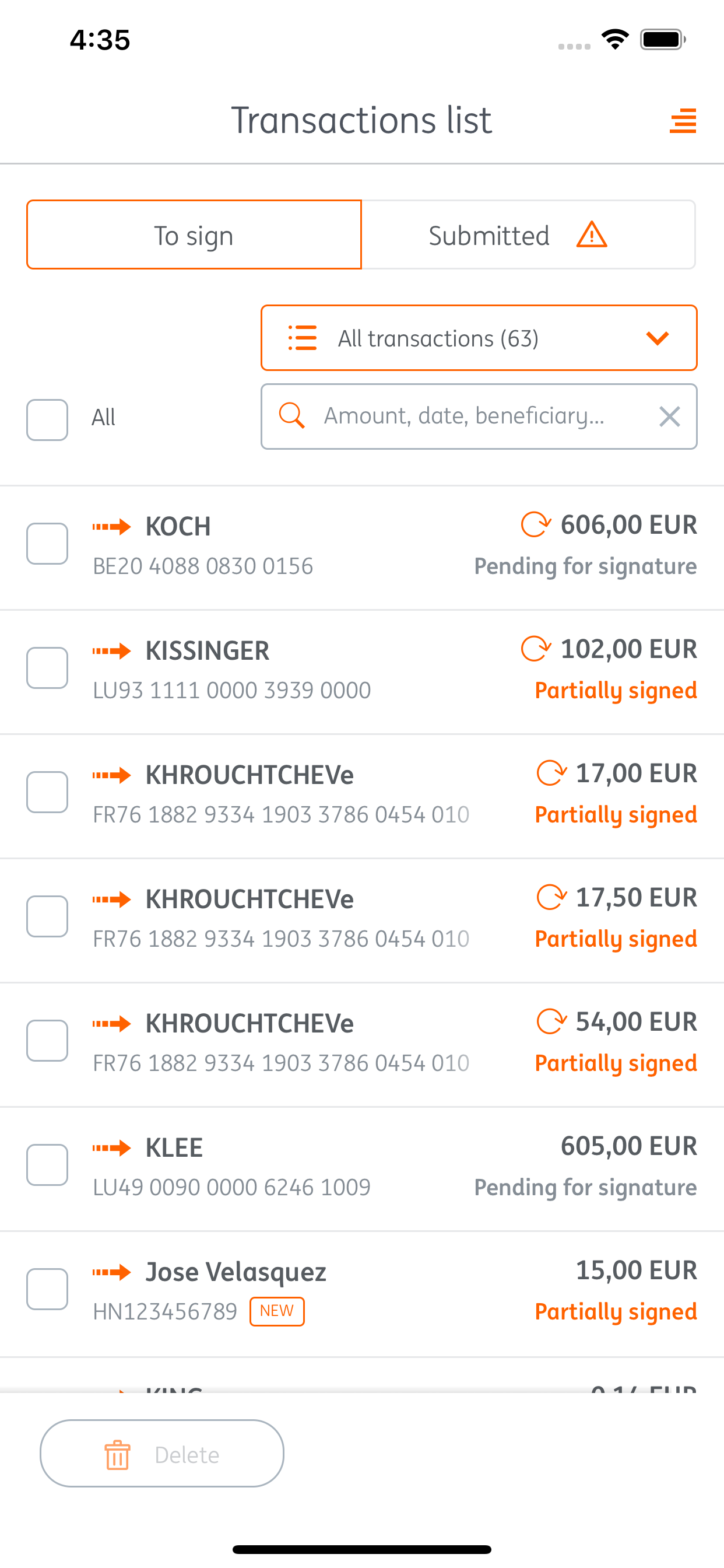Select the KOCH transaction checkbox
Screen dimensions: 724x1568
(47, 544)
